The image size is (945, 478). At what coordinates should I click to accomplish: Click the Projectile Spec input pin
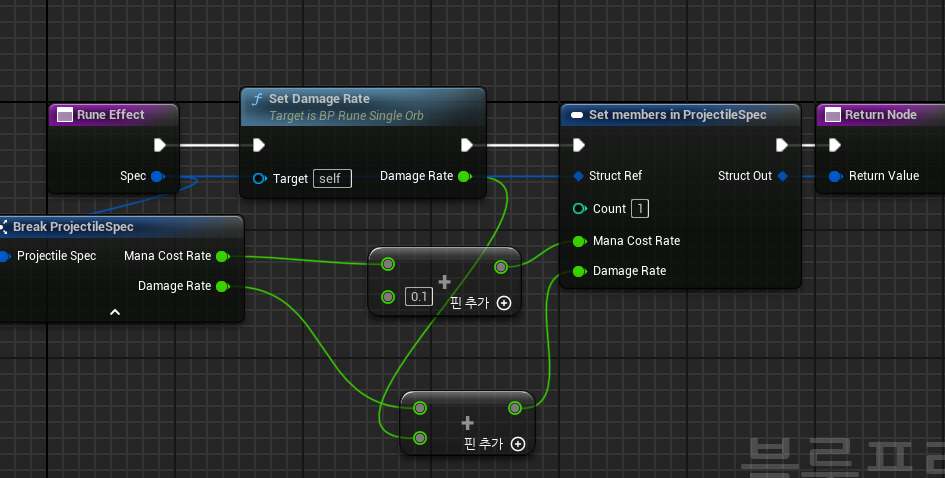pyautogui.click(x=4, y=256)
